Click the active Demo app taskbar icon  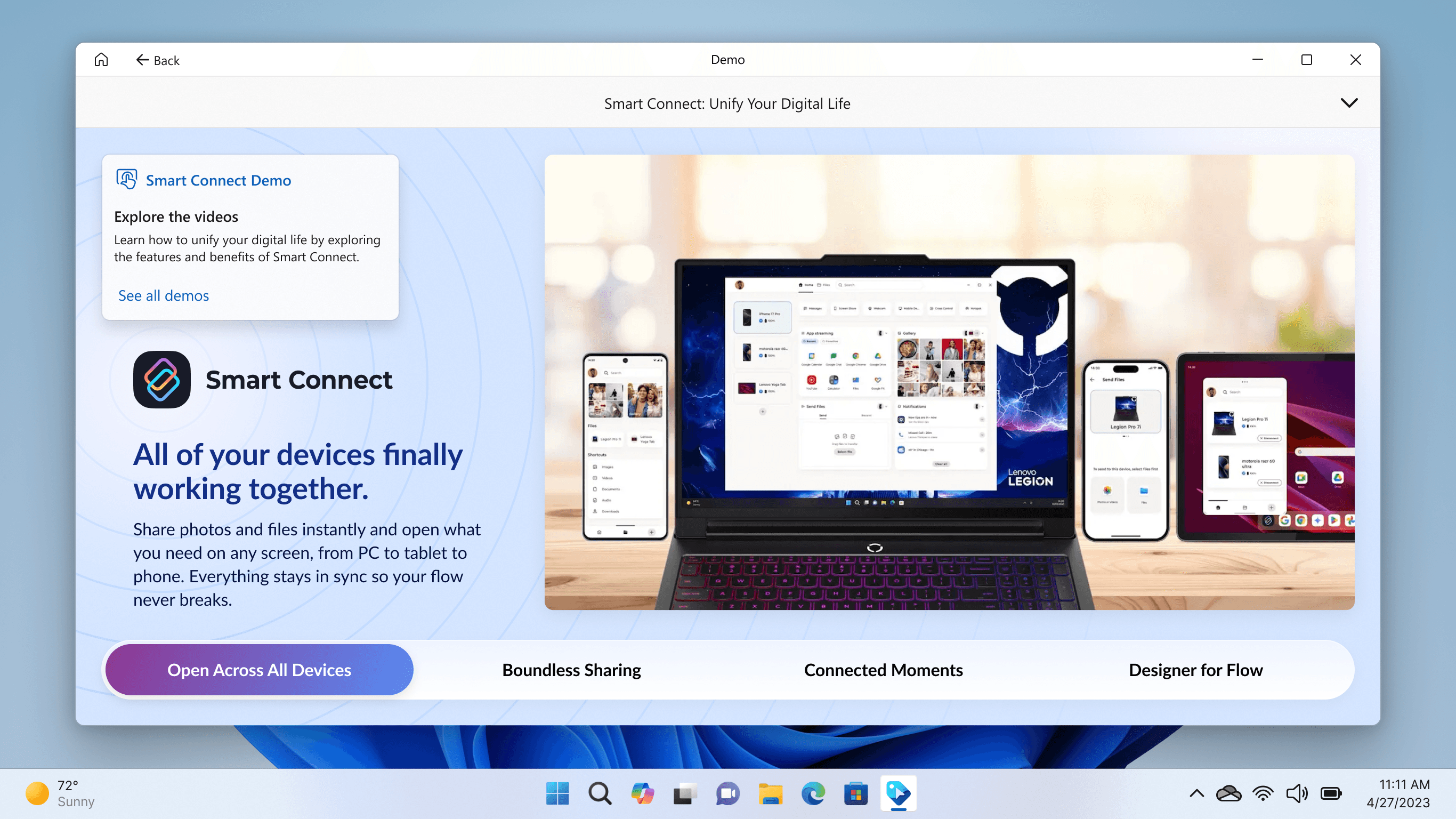[x=898, y=793]
